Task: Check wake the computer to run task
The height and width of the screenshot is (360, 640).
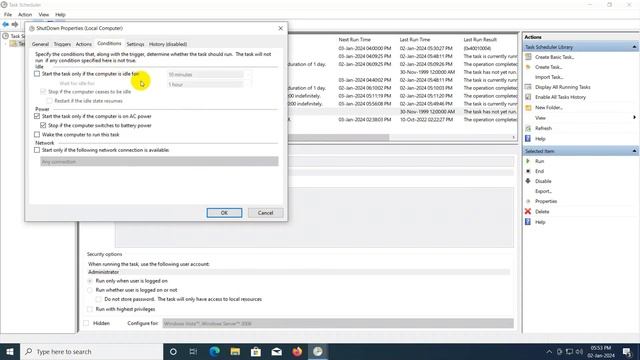Action: [x=37, y=134]
